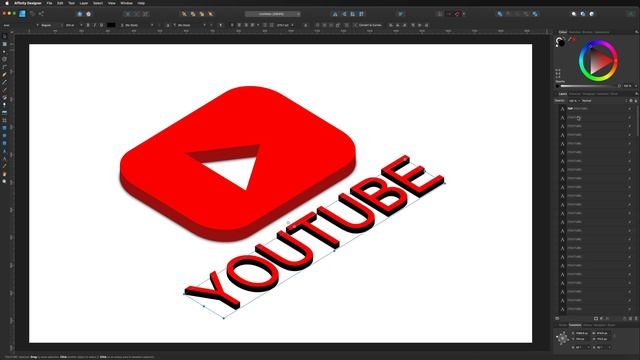
Task: Select the Frame Text tool
Action: [x=4, y=159]
